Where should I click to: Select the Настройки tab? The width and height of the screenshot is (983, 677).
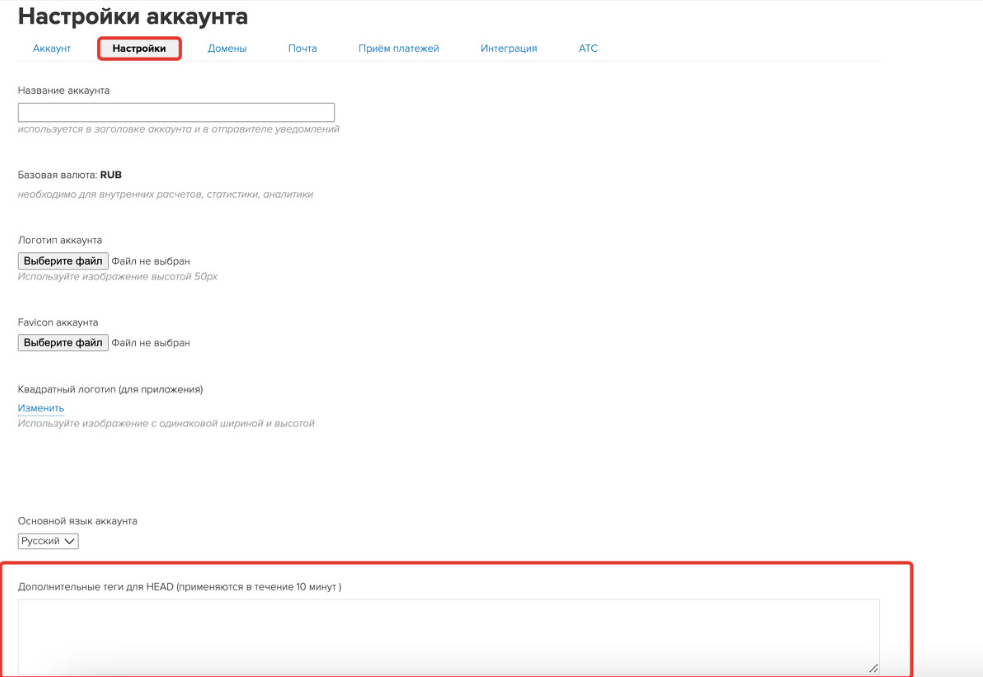[x=139, y=48]
